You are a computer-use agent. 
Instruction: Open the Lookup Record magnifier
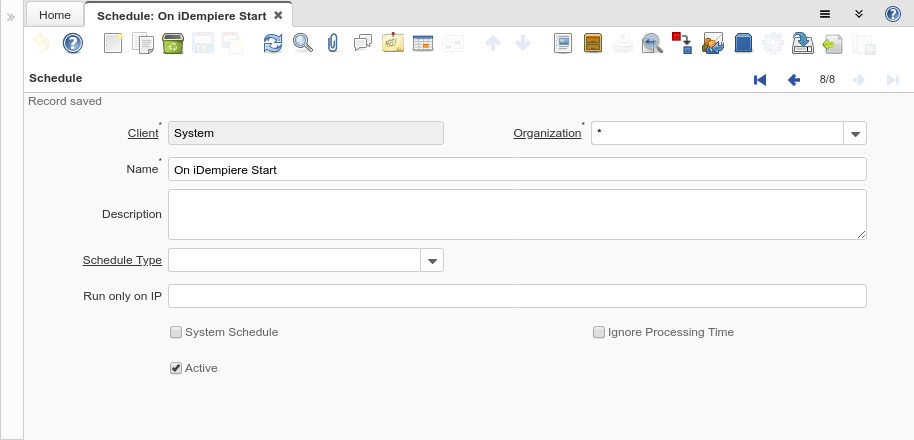point(303,43)
